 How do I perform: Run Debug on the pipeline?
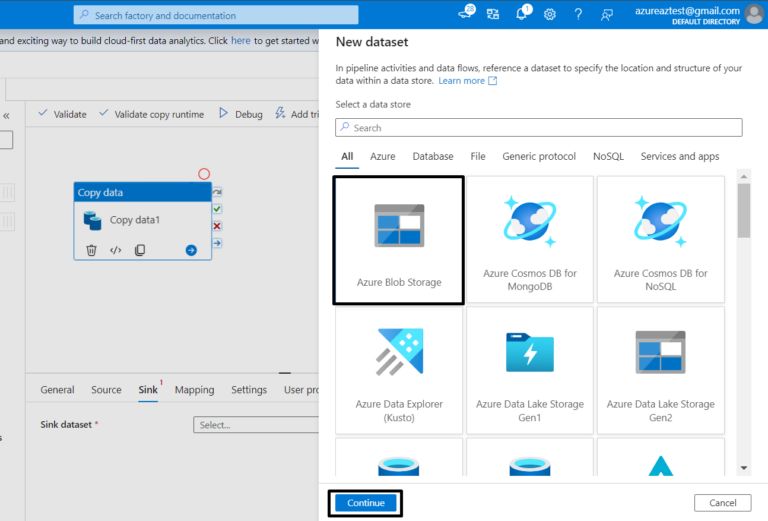(x=240, y=114)
